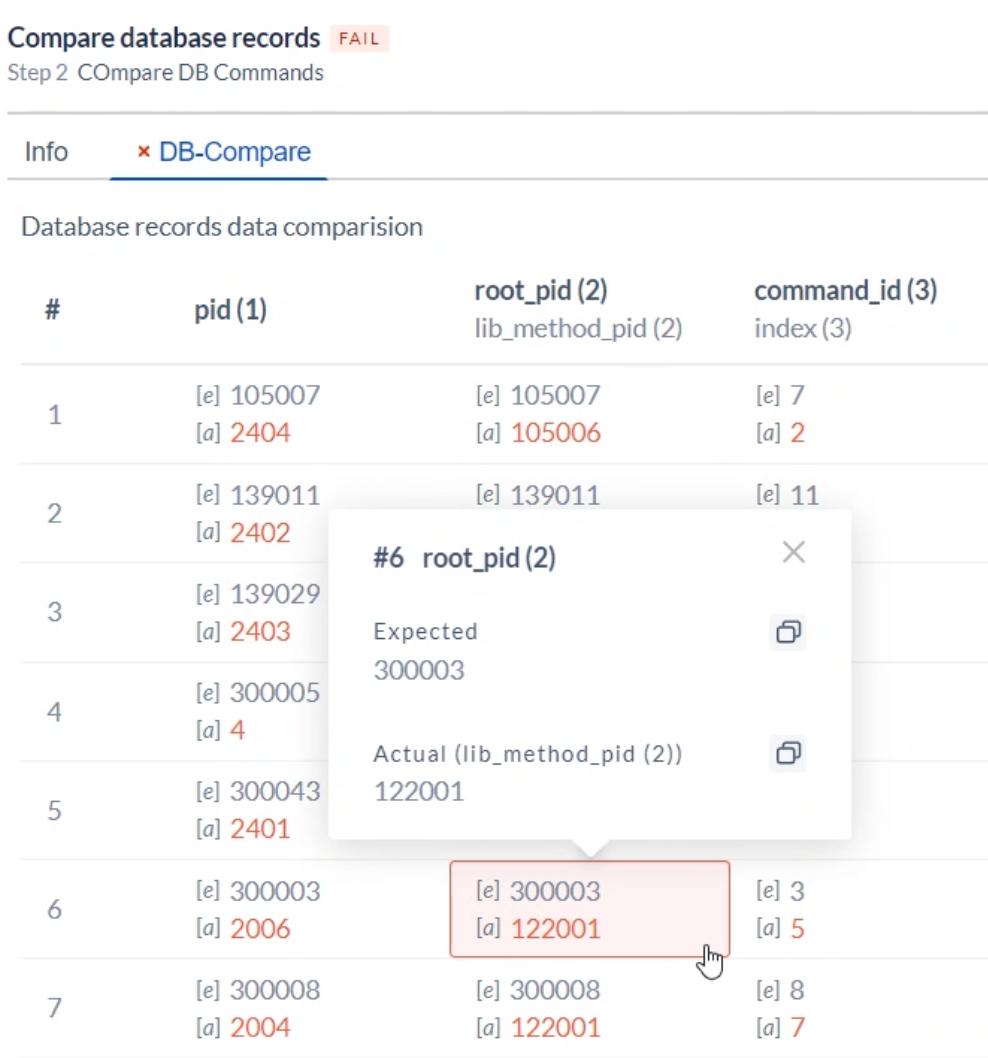Click actual value 2402 in row 2

262,532
